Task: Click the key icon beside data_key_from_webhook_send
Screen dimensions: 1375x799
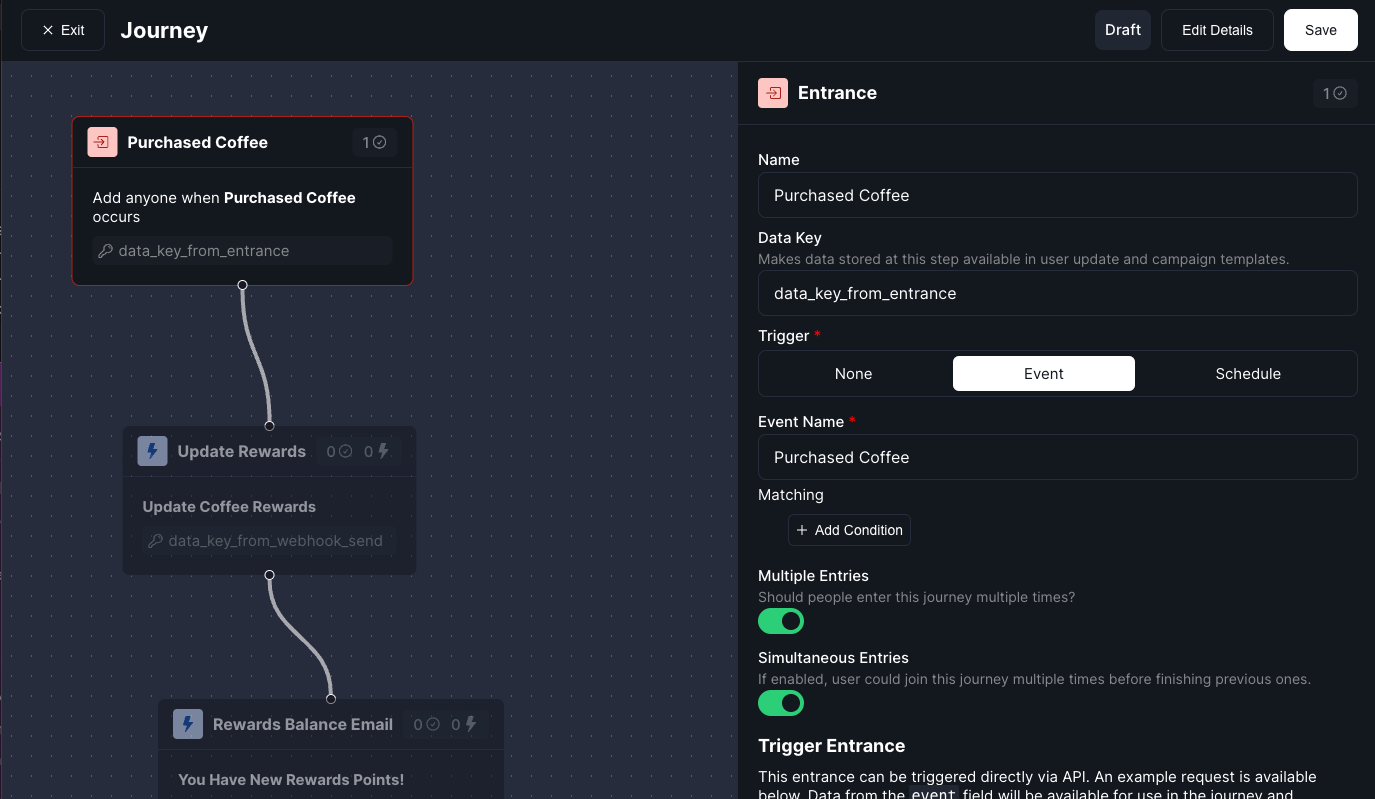Action: (156, 541)
